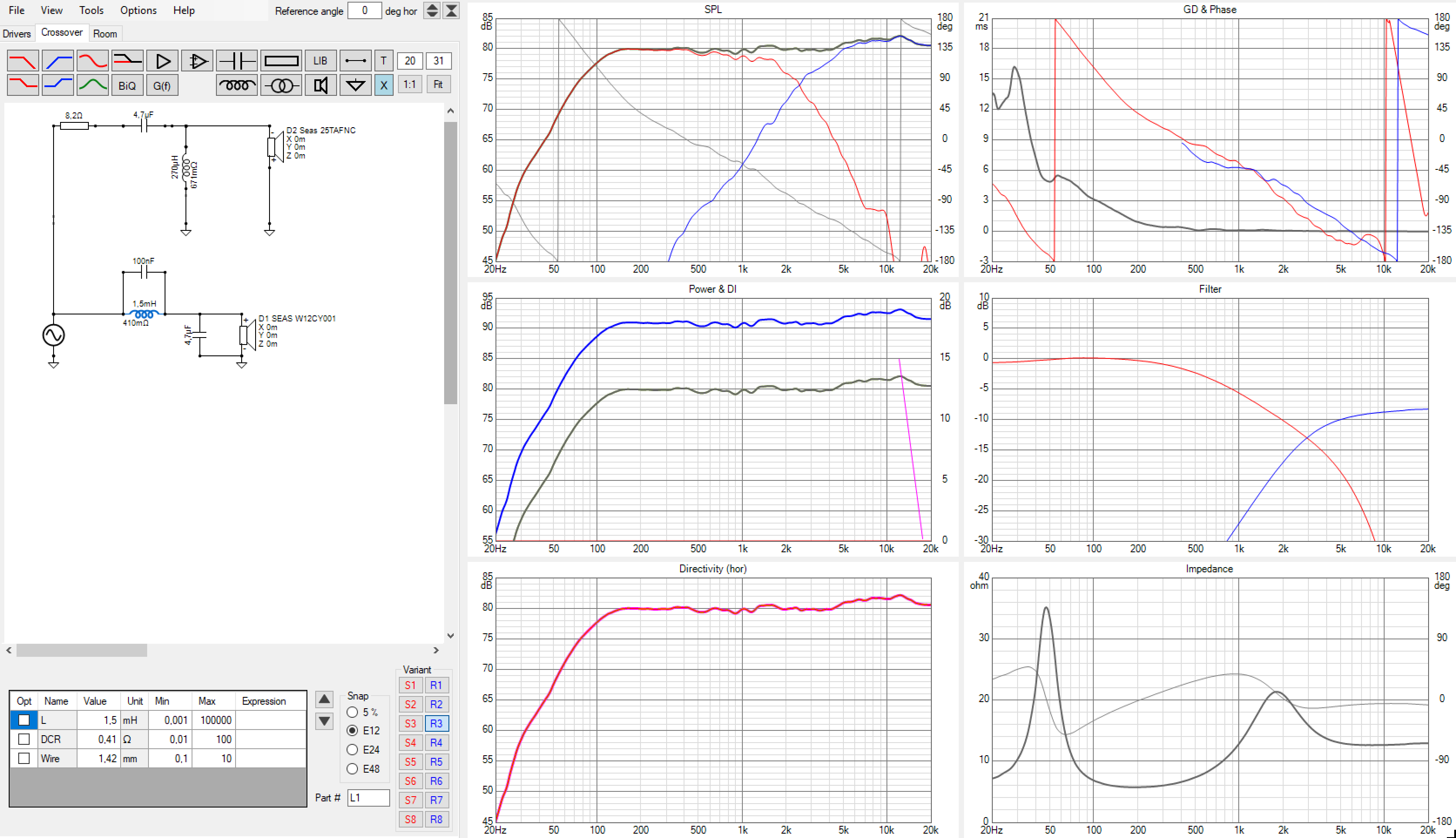This screenshot has height=838, width=1456.
Task: Click the L value cell 1,5
Action: point(99,720)
